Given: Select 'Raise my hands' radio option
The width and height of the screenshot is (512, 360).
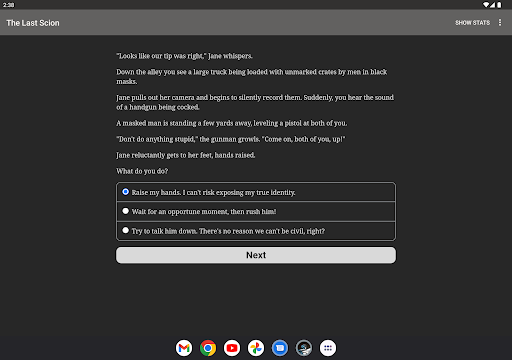Looking at the screenshot, I should coord(256,192).
